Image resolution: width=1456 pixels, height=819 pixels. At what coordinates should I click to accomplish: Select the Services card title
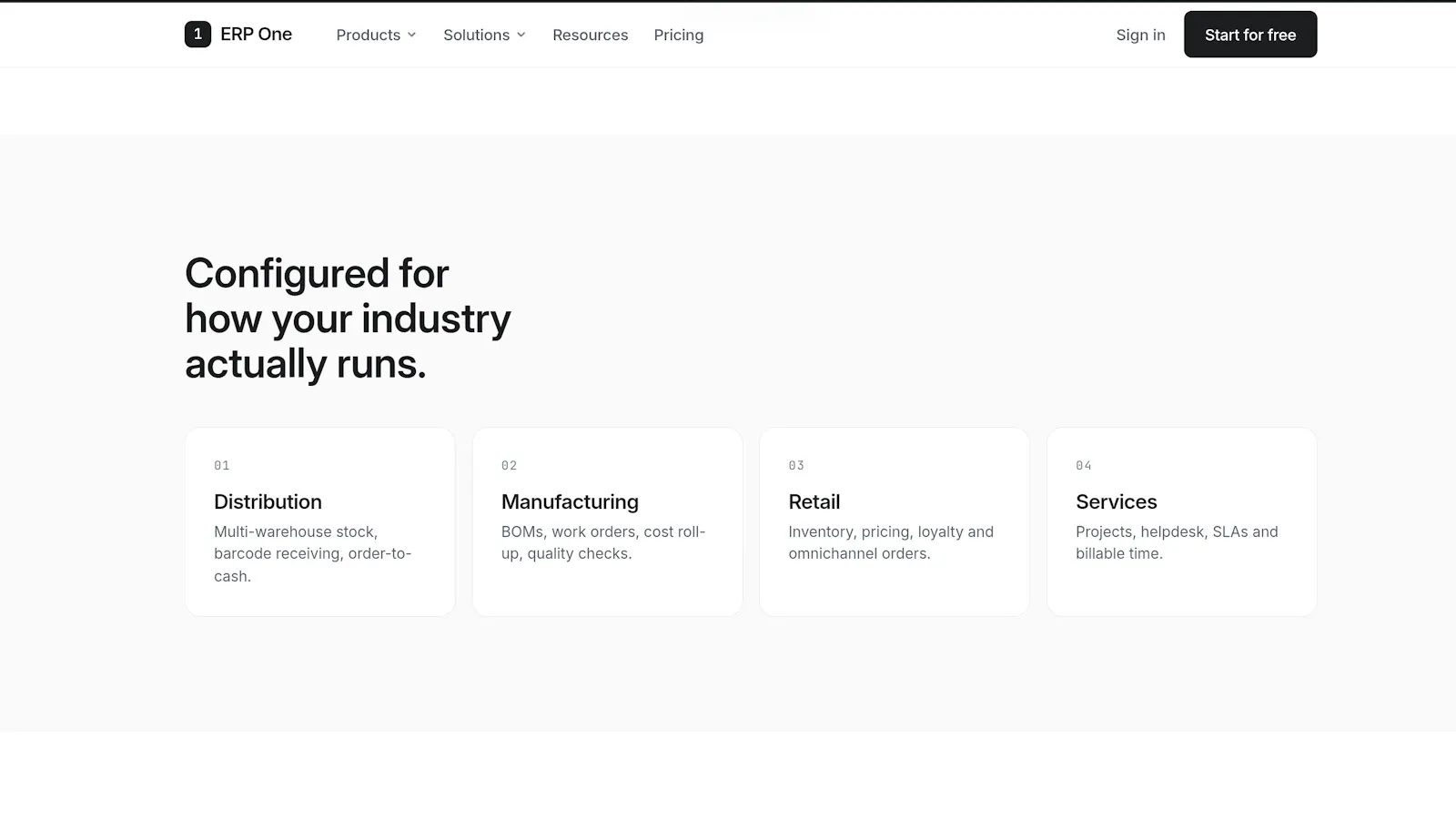1116,501
